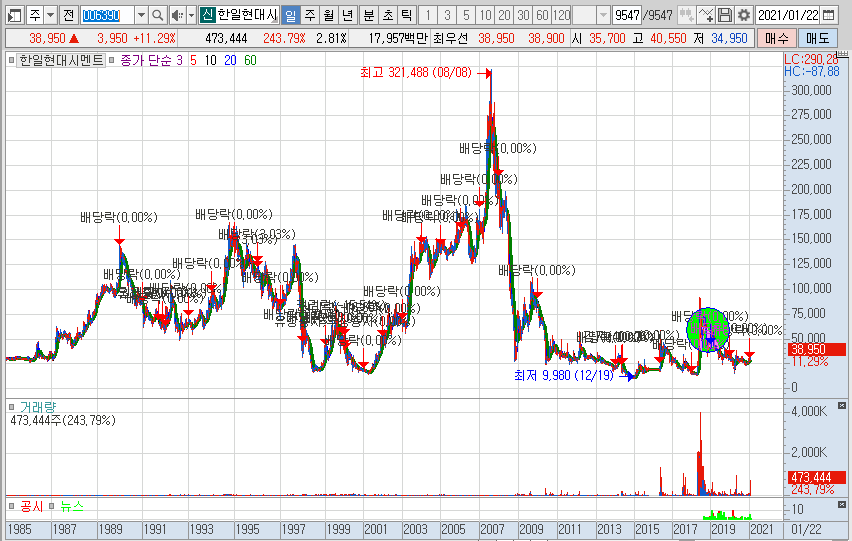Switch chart to 분 (minute) period
Image resolution: width=852 pixels, height=541 pixels.
coord(368,15)
